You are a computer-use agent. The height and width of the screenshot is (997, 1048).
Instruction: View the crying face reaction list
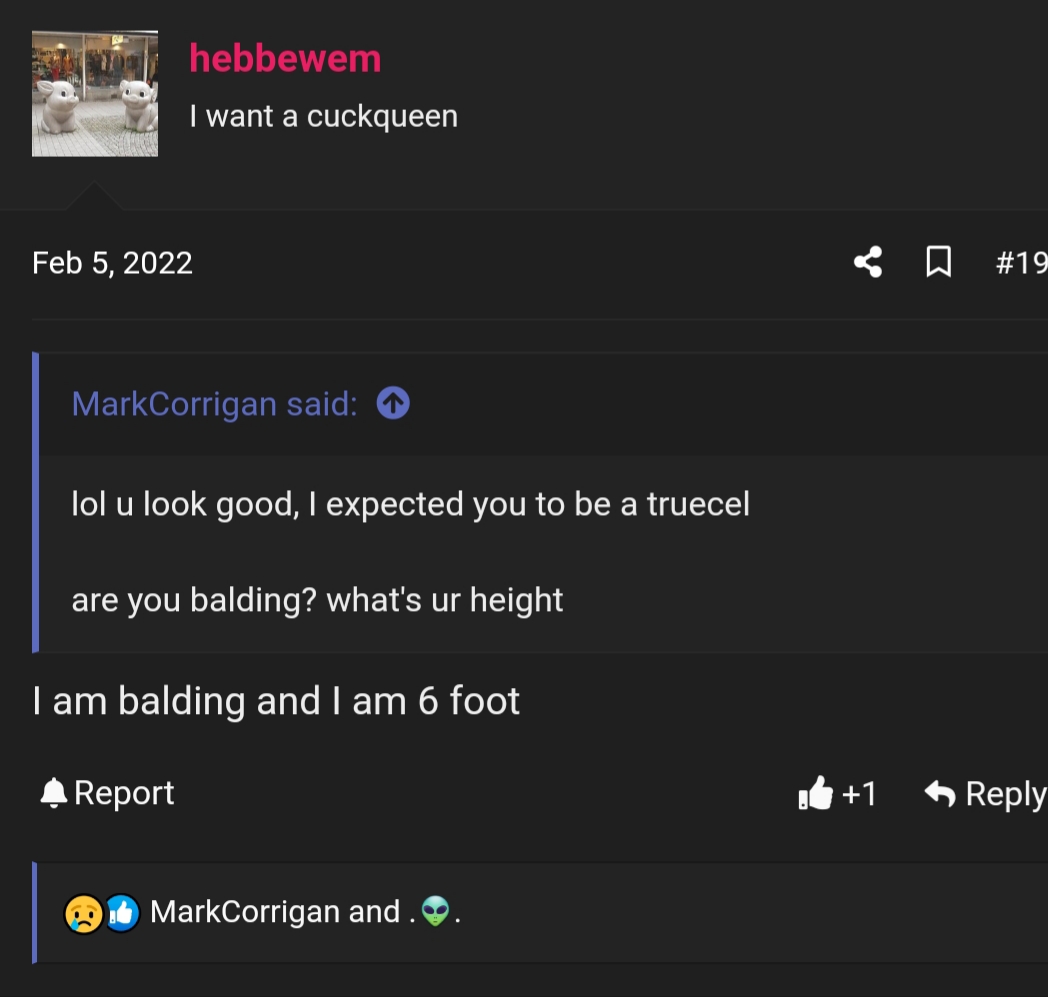(x=84, y=913)
